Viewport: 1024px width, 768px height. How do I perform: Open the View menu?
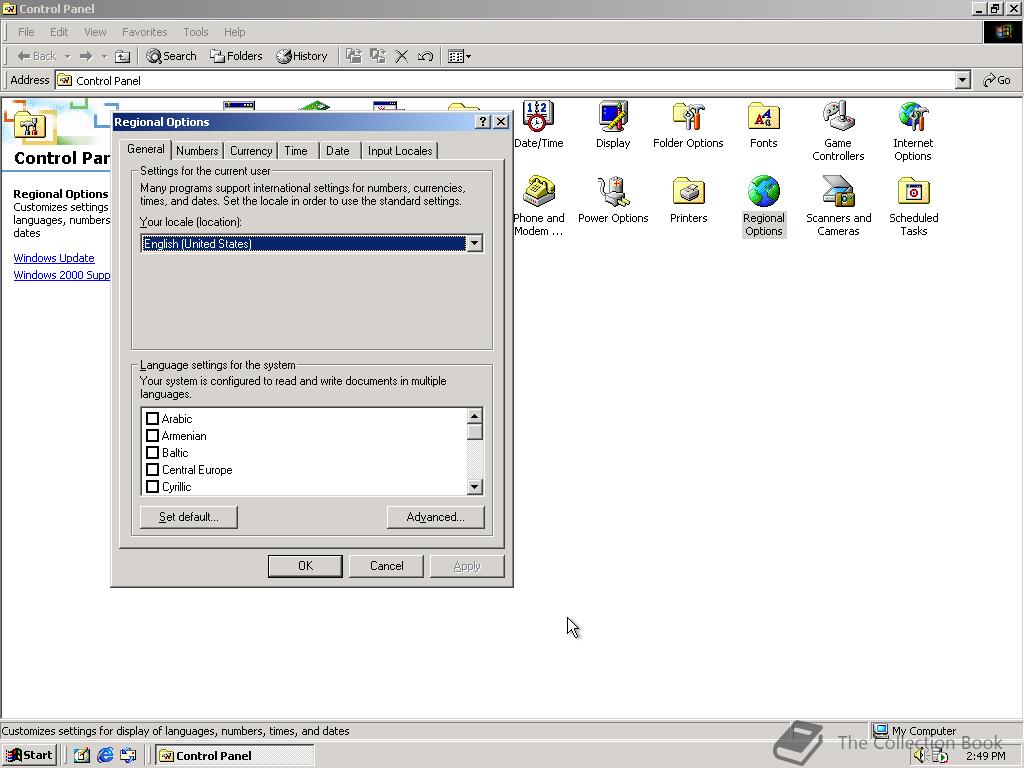95,32
